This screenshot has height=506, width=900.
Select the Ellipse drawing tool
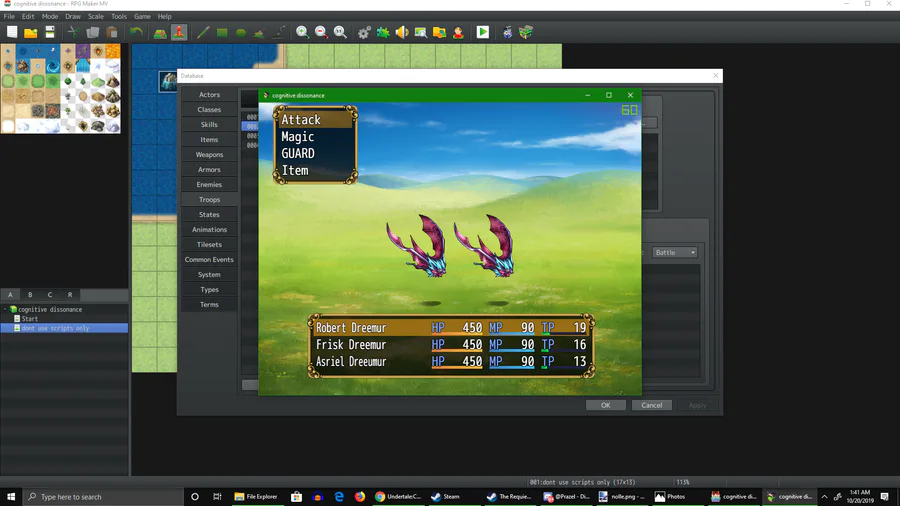pyautogui.click(x=240, y=32)
